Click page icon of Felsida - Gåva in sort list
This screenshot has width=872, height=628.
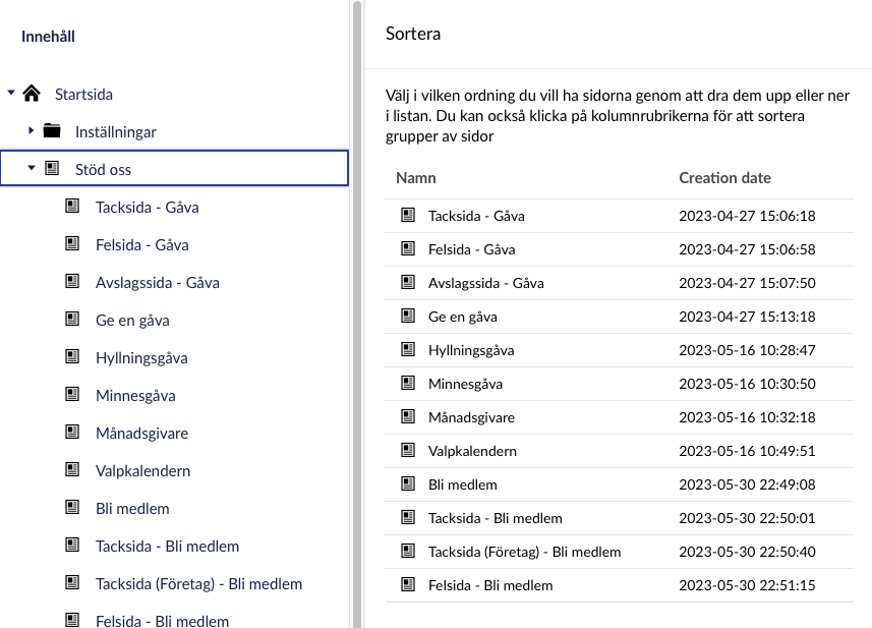click(x=408, y=249)
